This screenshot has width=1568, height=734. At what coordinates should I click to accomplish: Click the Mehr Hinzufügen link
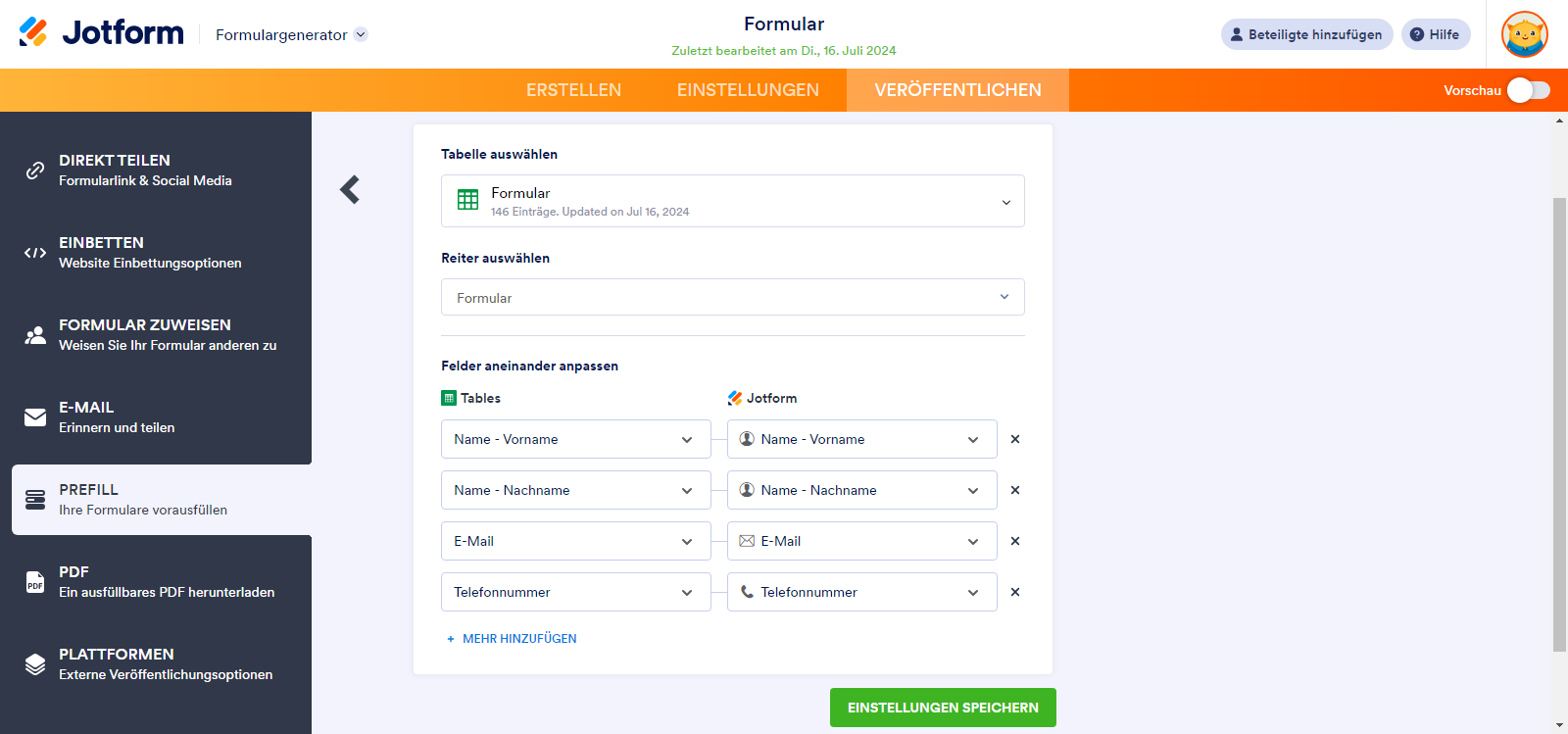pyautogui.click(x=519, y=639)
